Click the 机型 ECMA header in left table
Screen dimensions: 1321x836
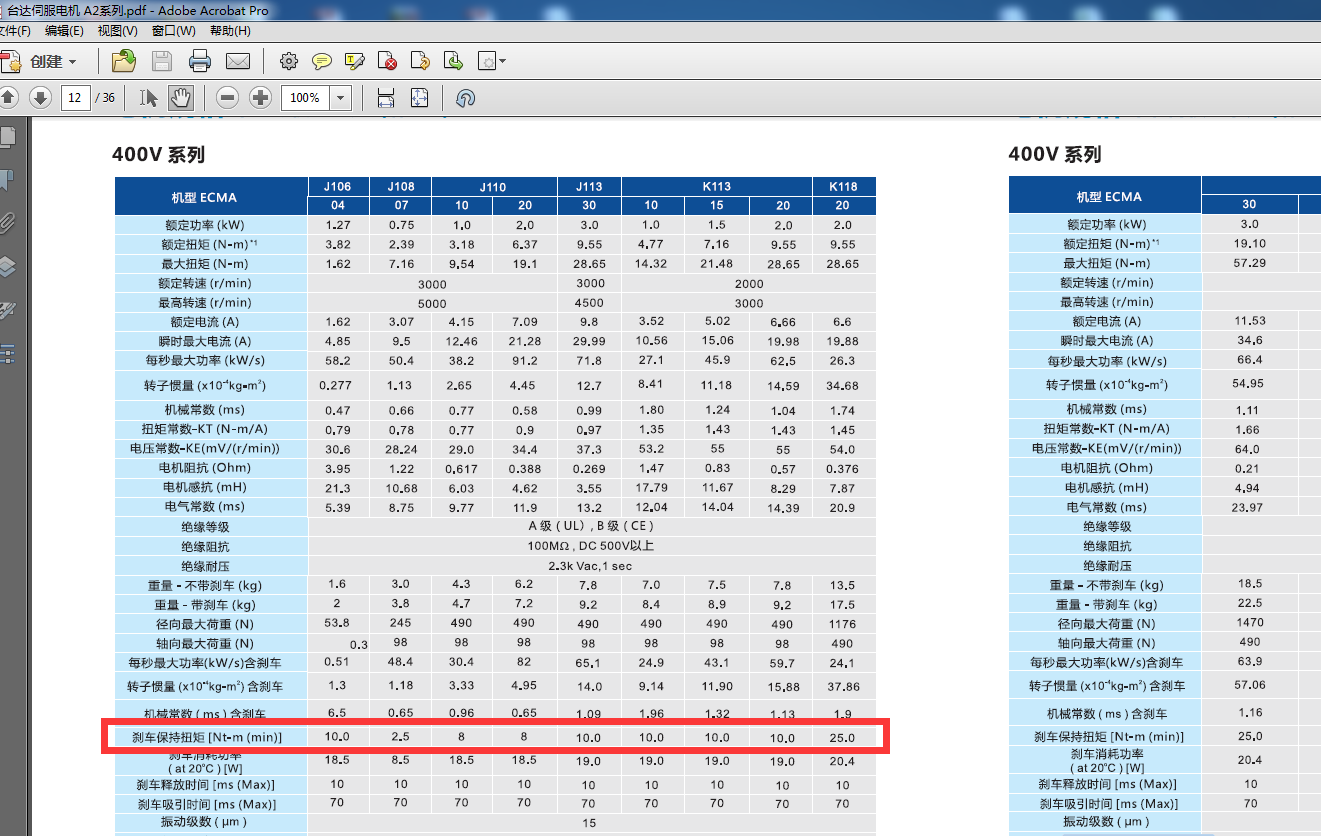click(209, 197)
